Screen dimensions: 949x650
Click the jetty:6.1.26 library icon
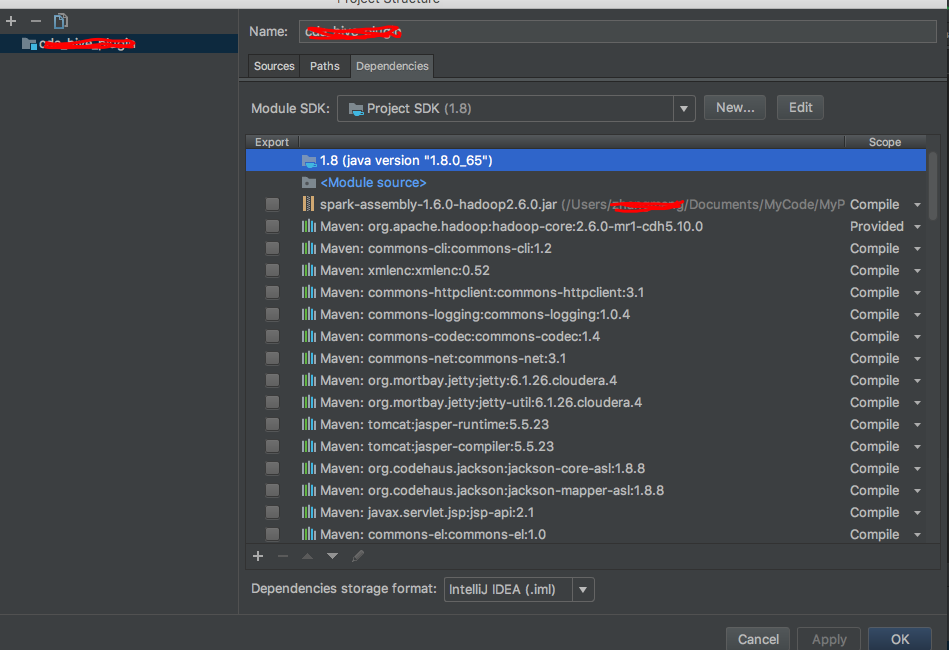pos(309,380)
